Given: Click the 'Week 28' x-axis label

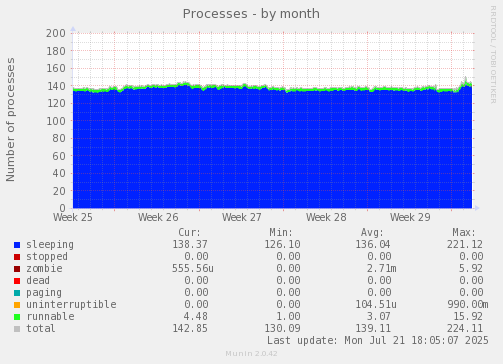Looking at the screenshot, I should pyautogui.click(x=326, y=217).
